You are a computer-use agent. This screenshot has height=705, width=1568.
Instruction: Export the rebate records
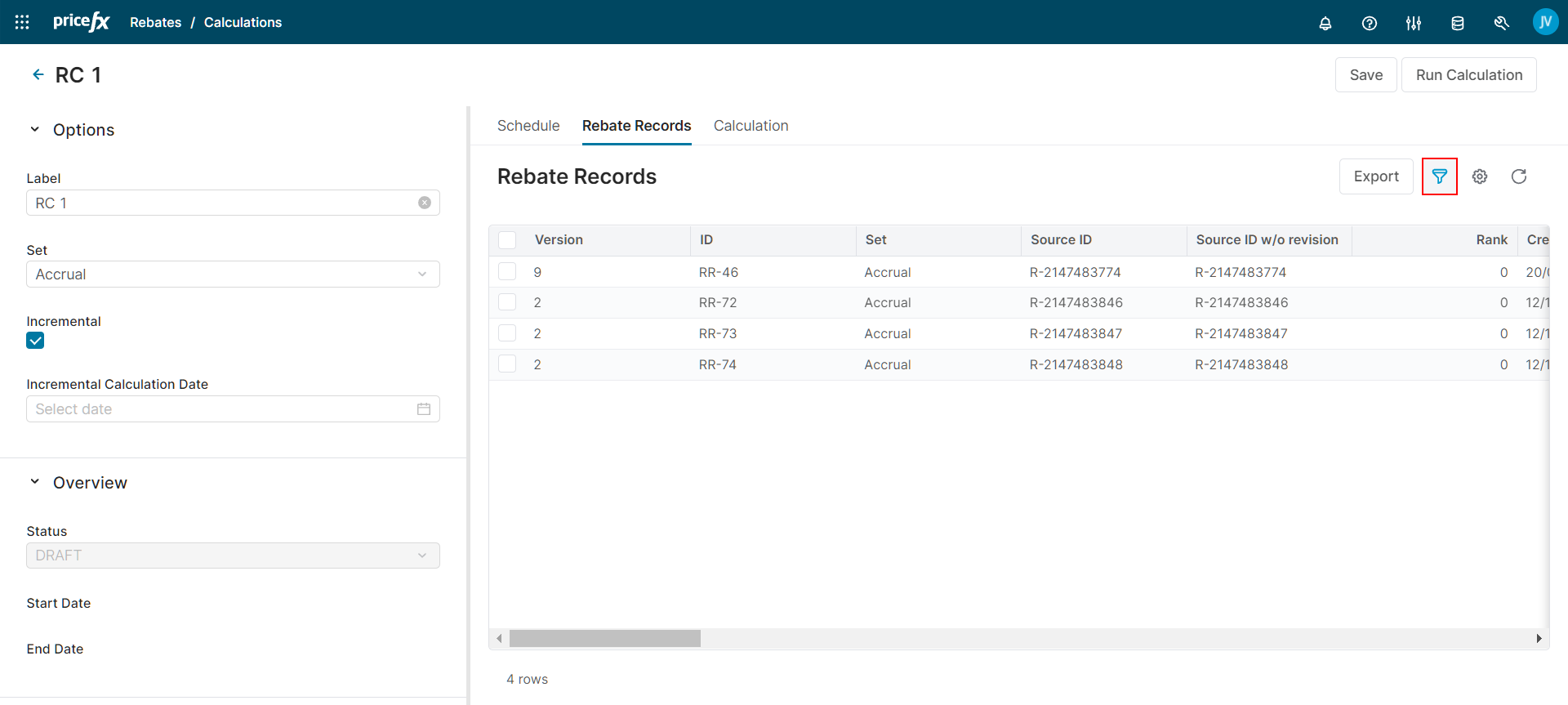[x=1375, y=176]
